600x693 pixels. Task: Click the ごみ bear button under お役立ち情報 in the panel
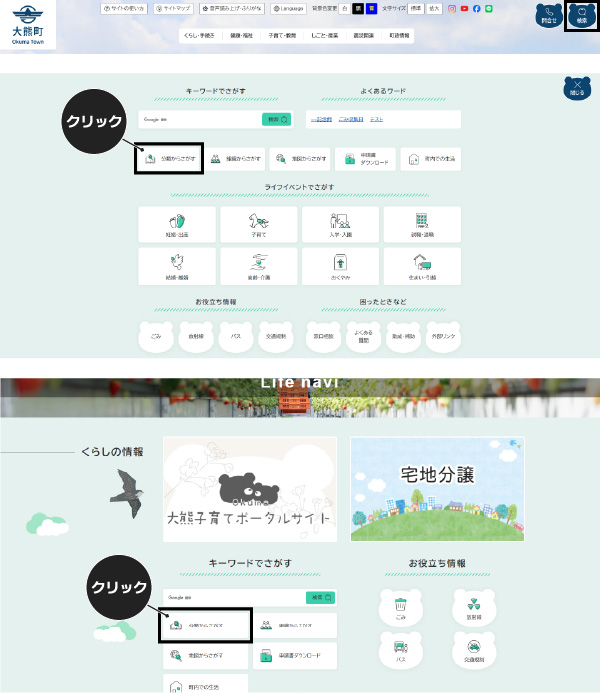[x=156, y=336]
